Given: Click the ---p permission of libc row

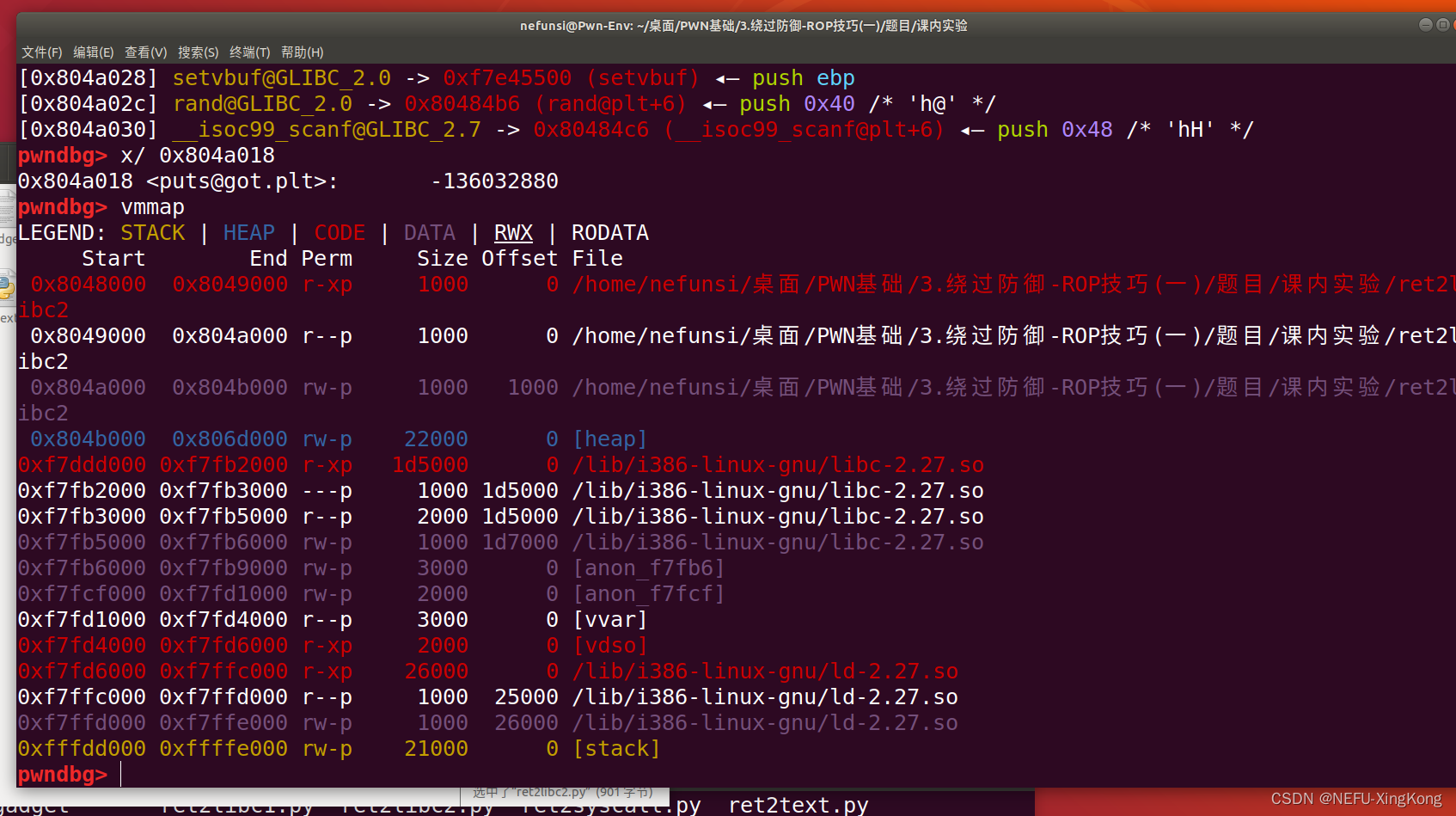Looking at the screenshot, I should point(327,491).
